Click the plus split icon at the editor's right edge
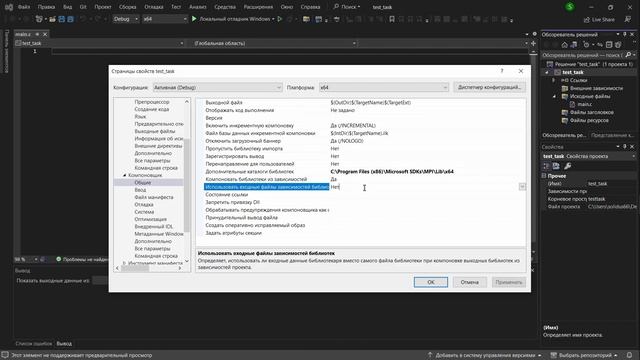Viewport: 640px width, 360px height. click(533, 43)
